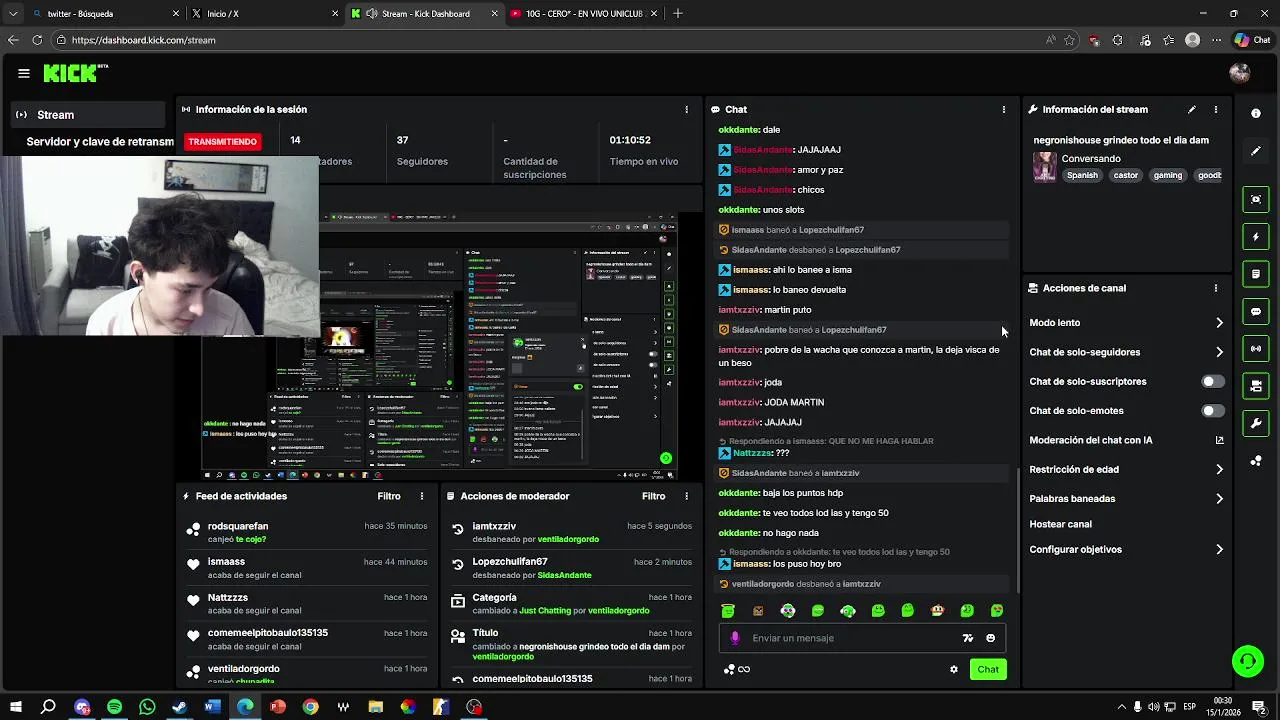This screenshot has width=1280, height=720.
Task: Open Spotify from the taskbar
Action: (114, 707)
